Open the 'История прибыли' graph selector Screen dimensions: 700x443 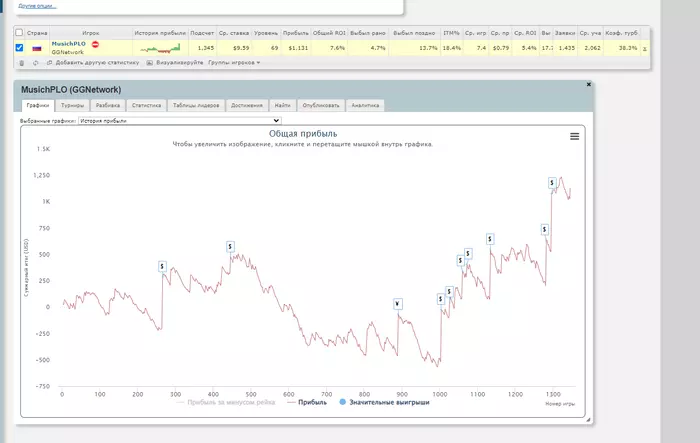[179, 121]
